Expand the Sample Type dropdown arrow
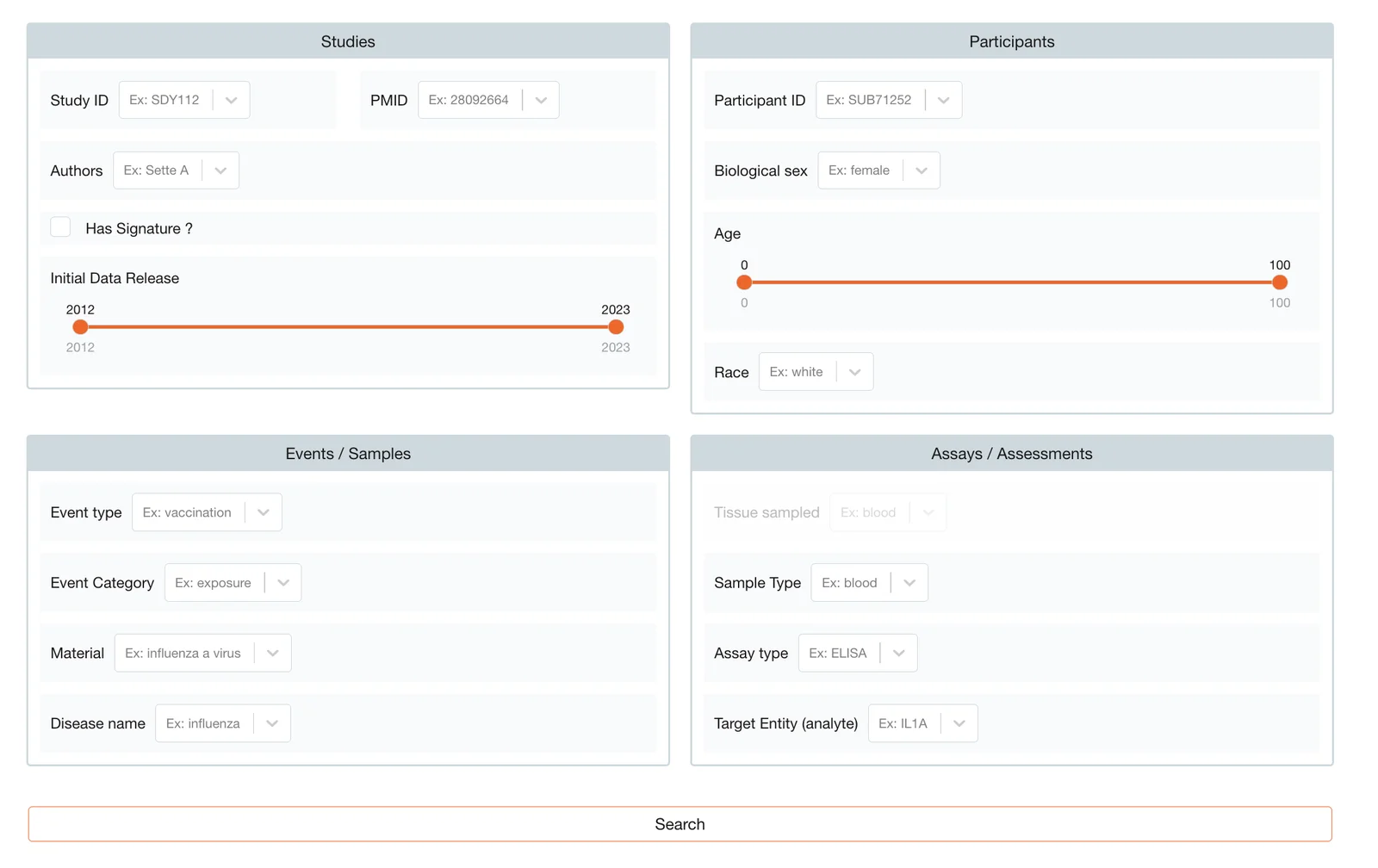Image resolution: width=1378 pixels, height=868 pixels. click(909, 583)
